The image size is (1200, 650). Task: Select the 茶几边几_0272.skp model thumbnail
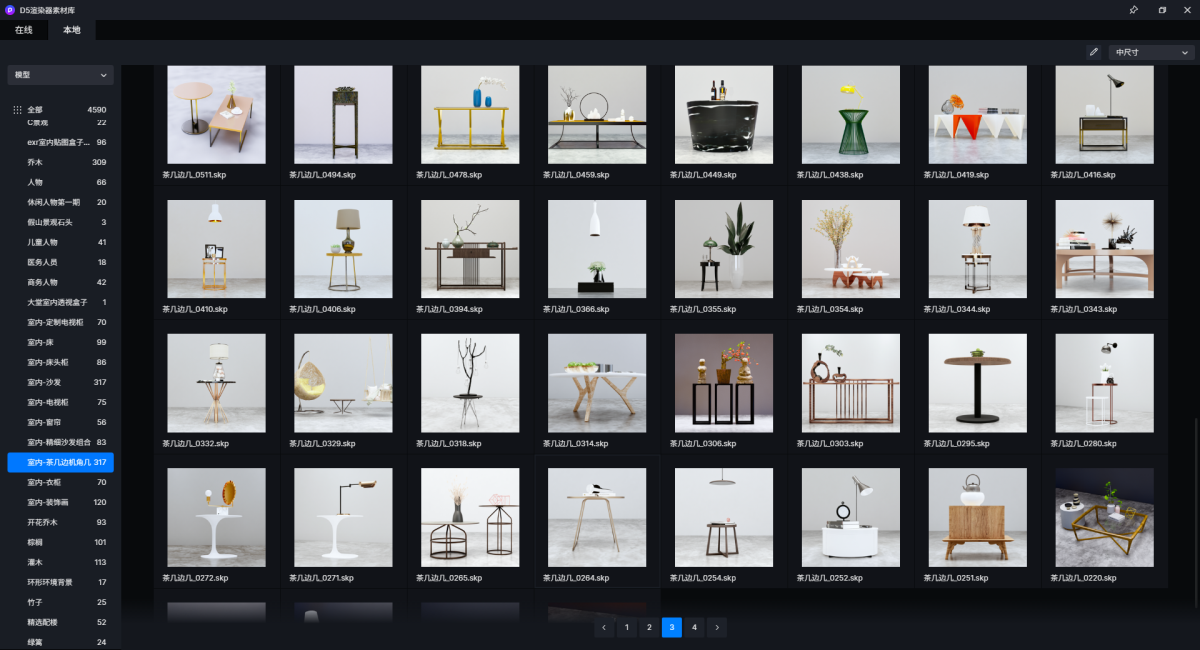[216, 517]
